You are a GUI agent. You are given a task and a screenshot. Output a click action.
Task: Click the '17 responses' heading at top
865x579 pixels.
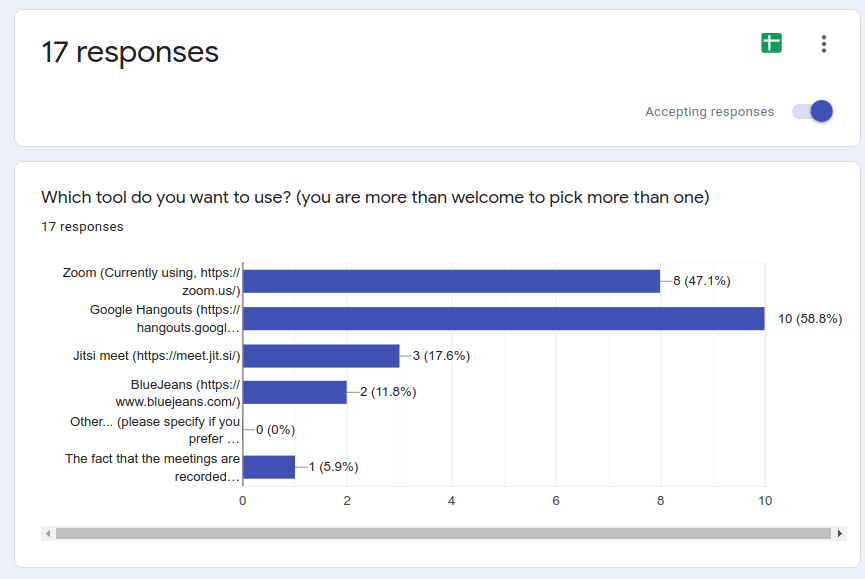point(130,52)
